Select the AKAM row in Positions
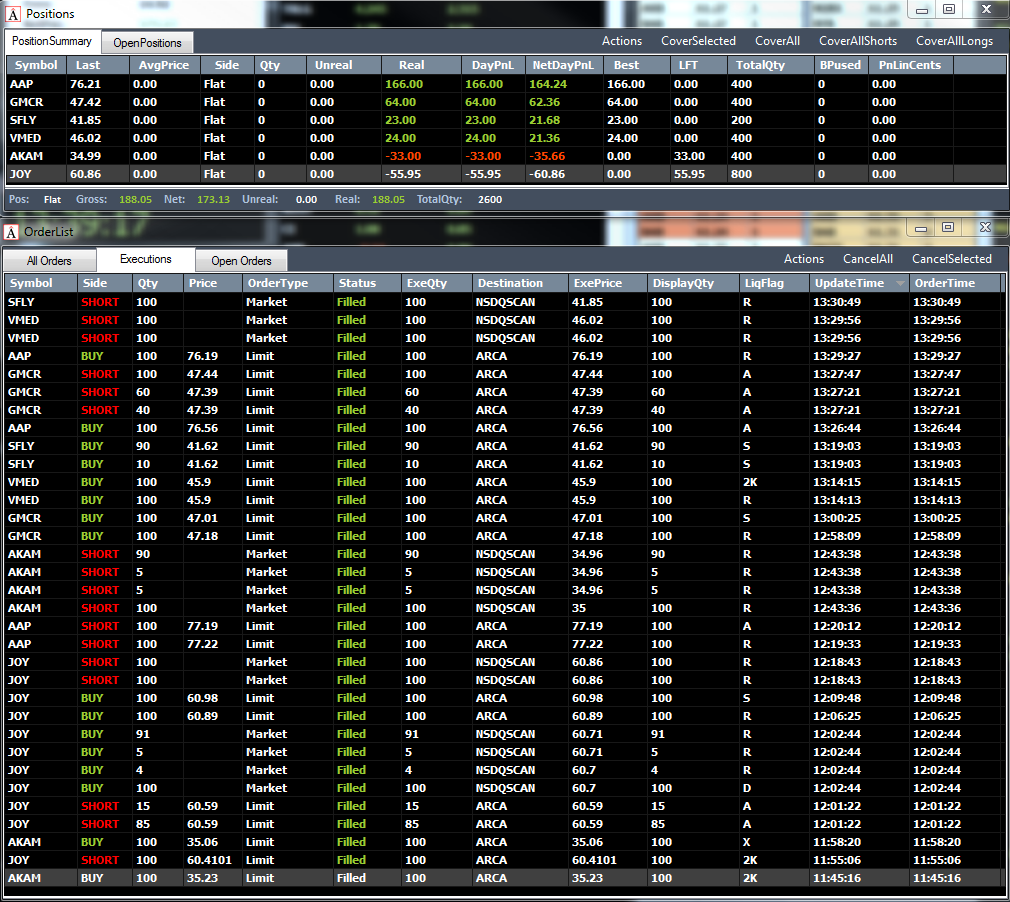 click(x=506, y=157)
